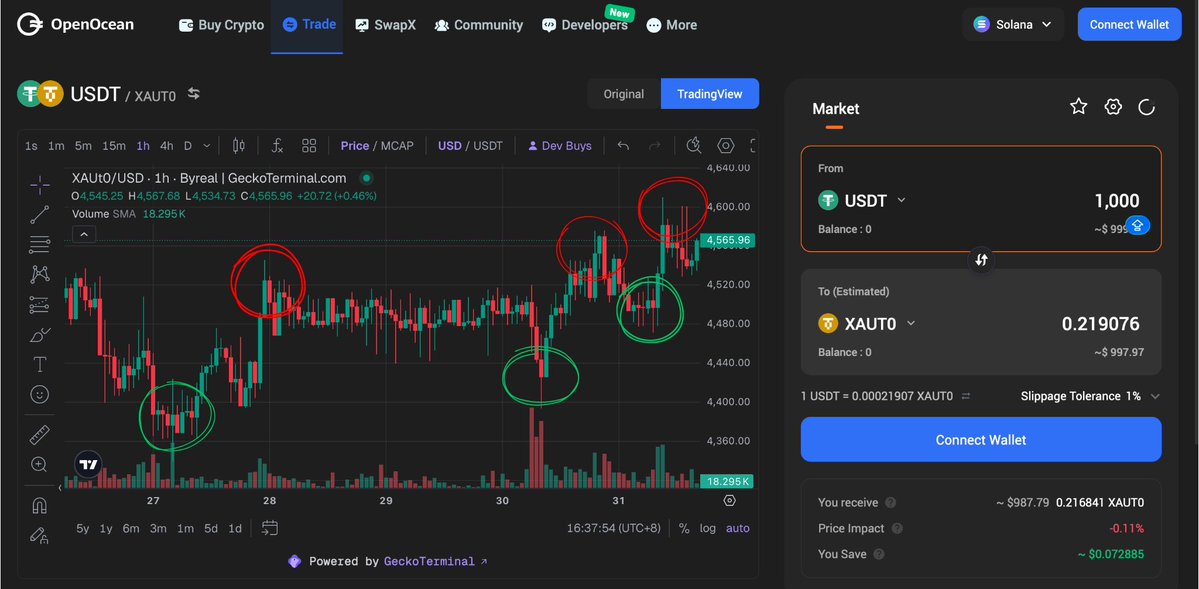Show the You Save info tooltip
The width and height of the screenshot is (1199, 589).
click(x=879, y=554)
